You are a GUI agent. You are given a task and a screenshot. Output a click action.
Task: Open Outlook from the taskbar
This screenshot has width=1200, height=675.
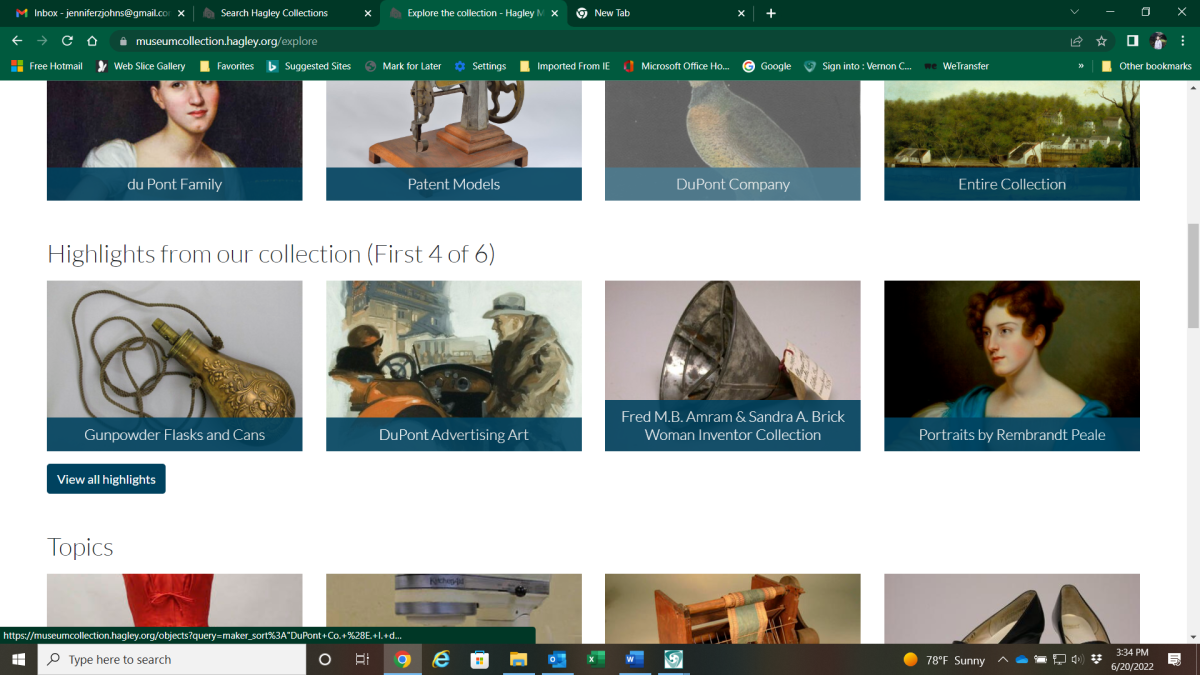[557, 659]
